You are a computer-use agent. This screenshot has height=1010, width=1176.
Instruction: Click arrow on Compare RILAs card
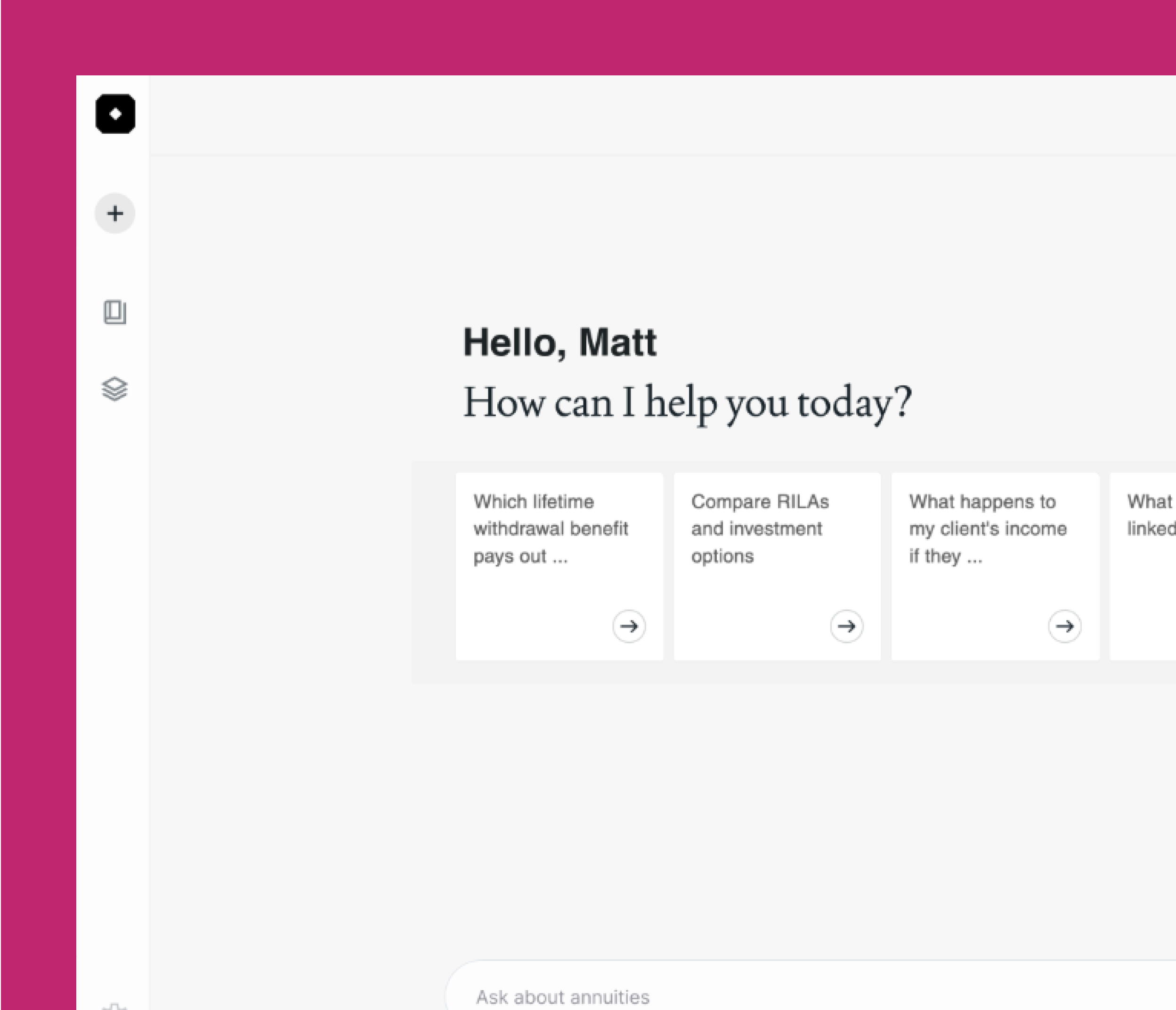pyautogui.click(x=846, y=626)
